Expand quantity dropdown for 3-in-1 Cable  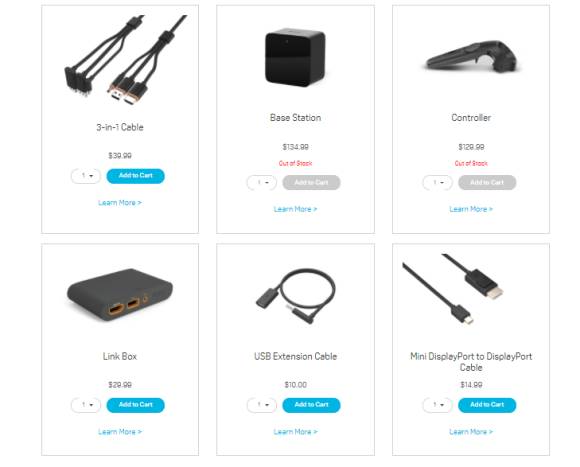pyautogui.click(x=86, y=176)
